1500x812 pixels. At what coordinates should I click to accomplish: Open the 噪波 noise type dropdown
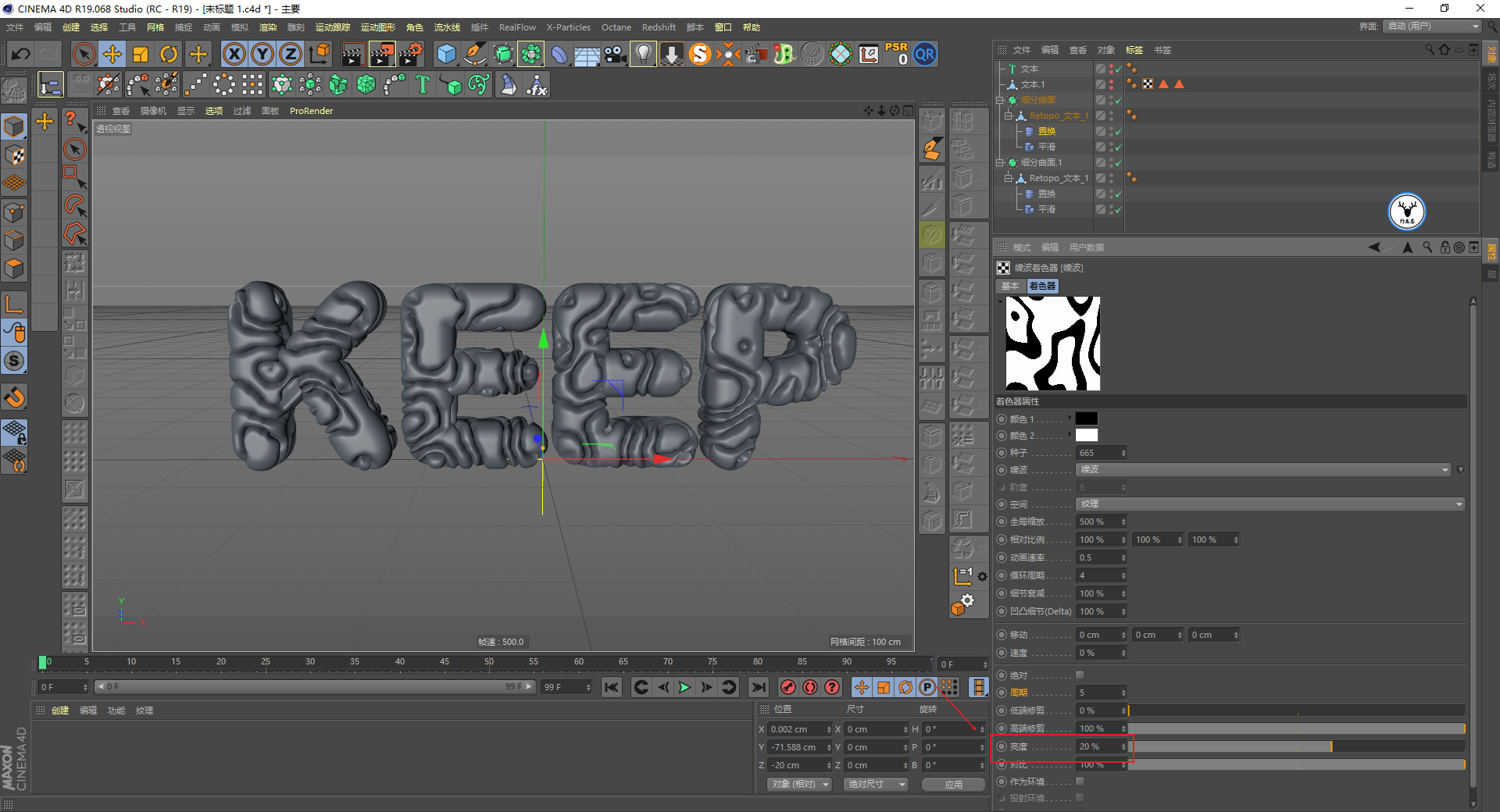[x=1263, y=469]
